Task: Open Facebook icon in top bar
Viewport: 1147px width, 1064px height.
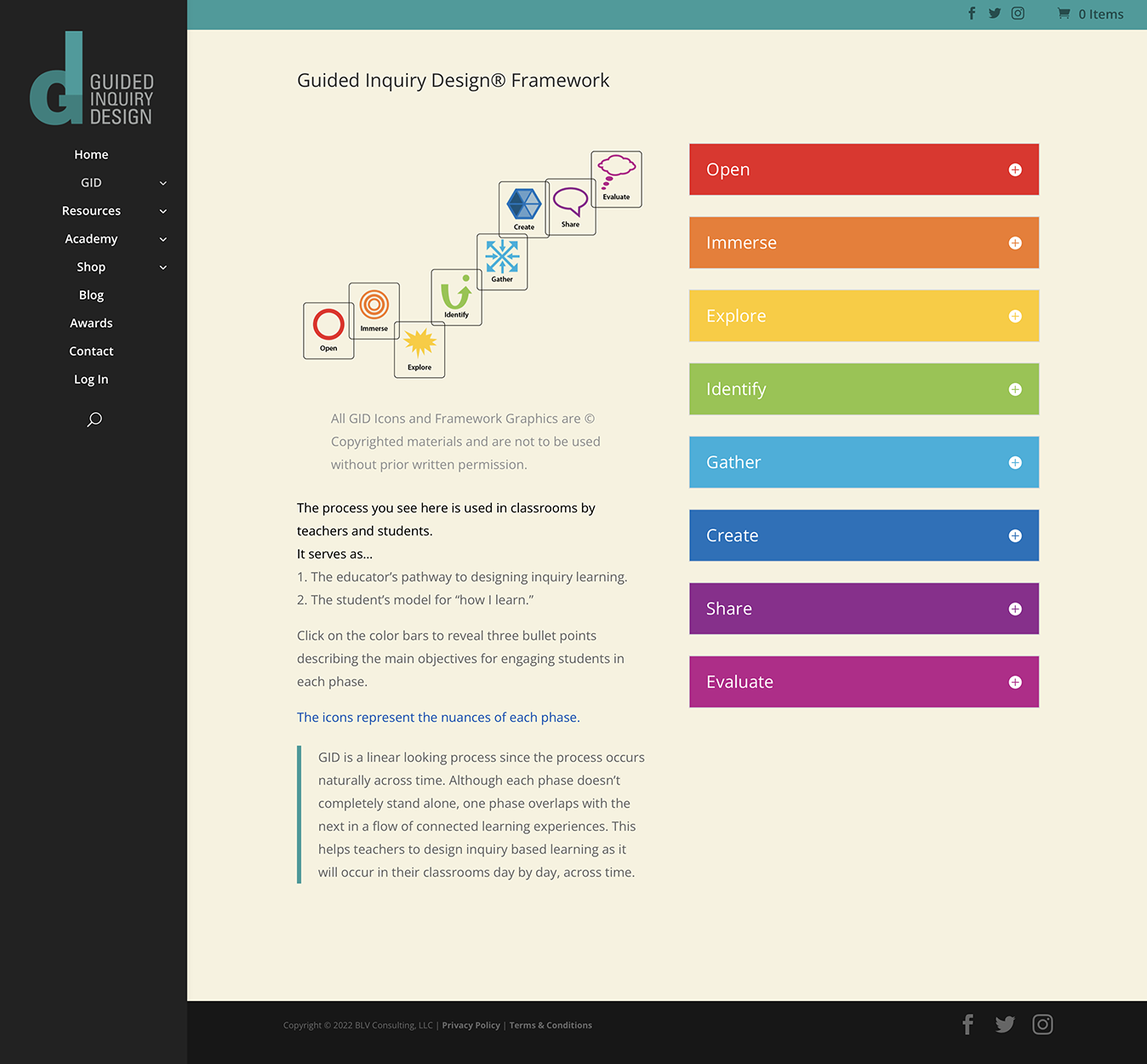Action: [x=972, y=14]
